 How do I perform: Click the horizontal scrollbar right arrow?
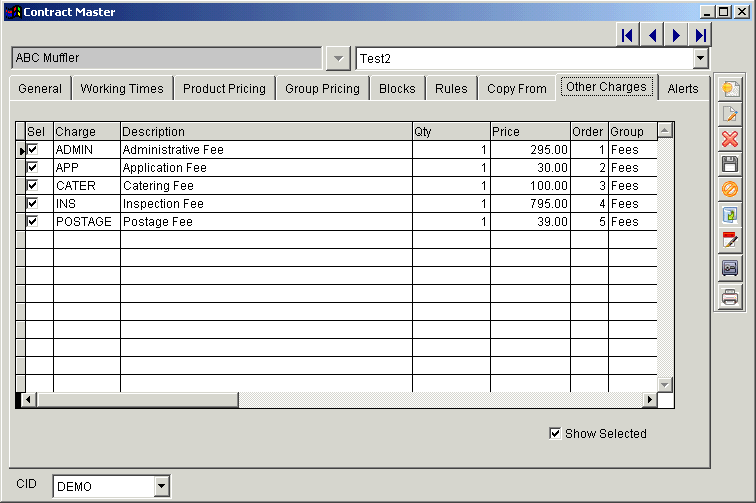click(x=649, y=400)
